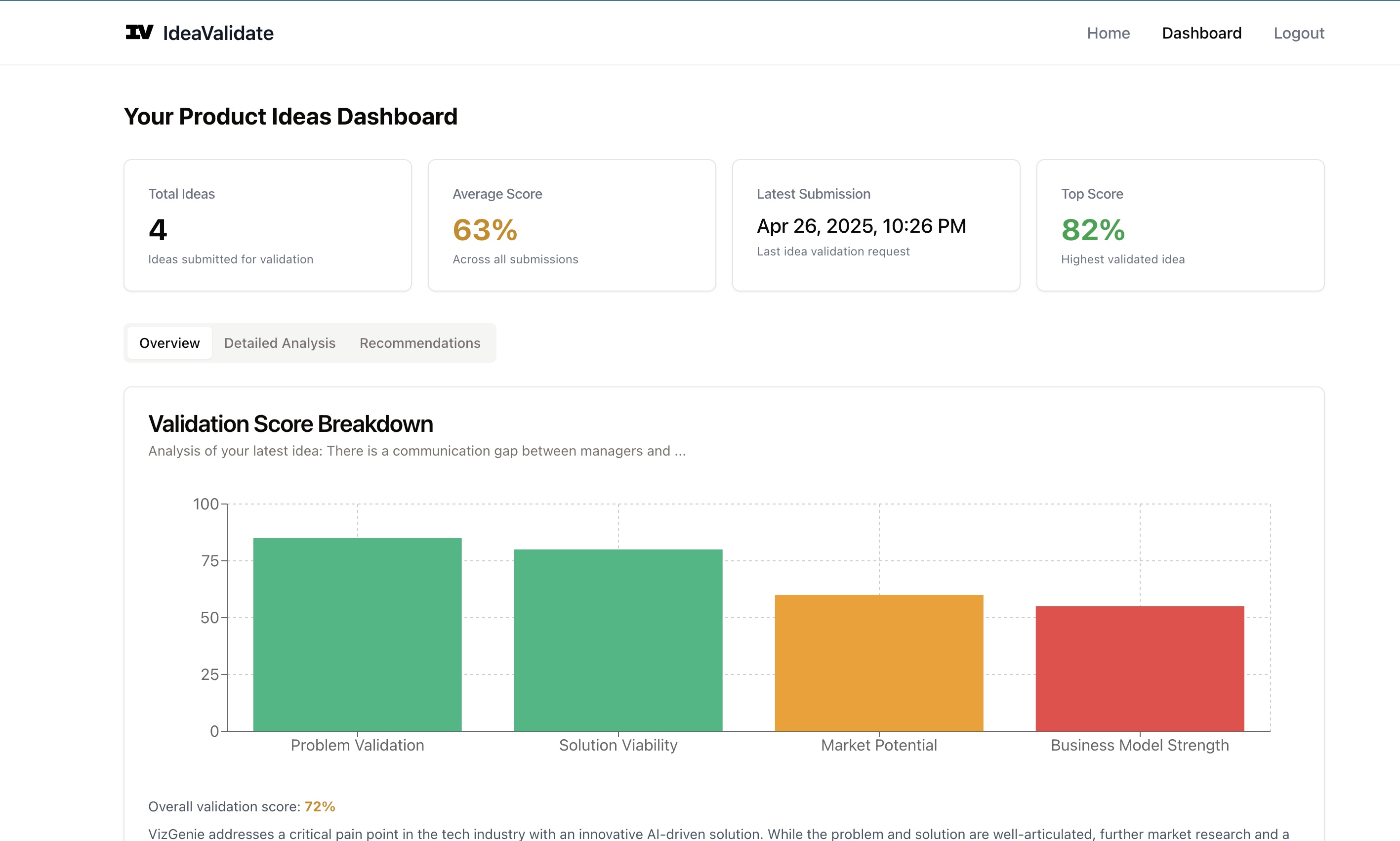Click the Logout link
1400x841 pixels.
1298,33
